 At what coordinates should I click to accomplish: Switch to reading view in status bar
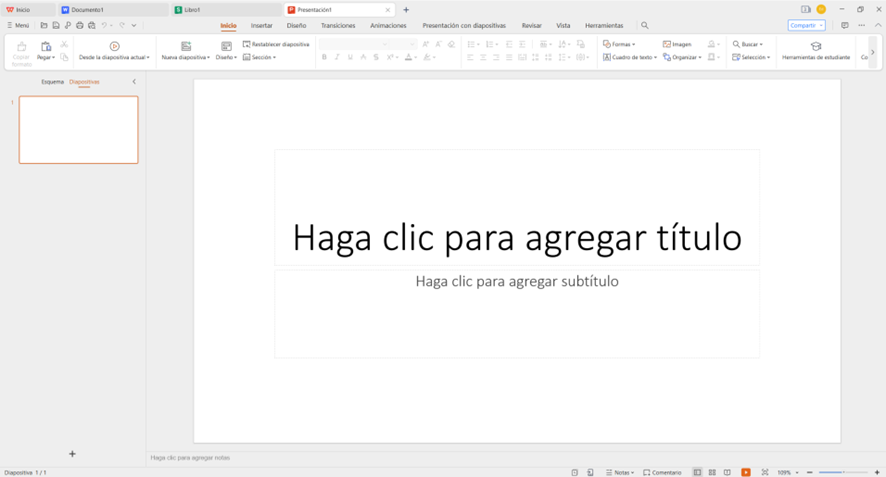pos(727,472)
